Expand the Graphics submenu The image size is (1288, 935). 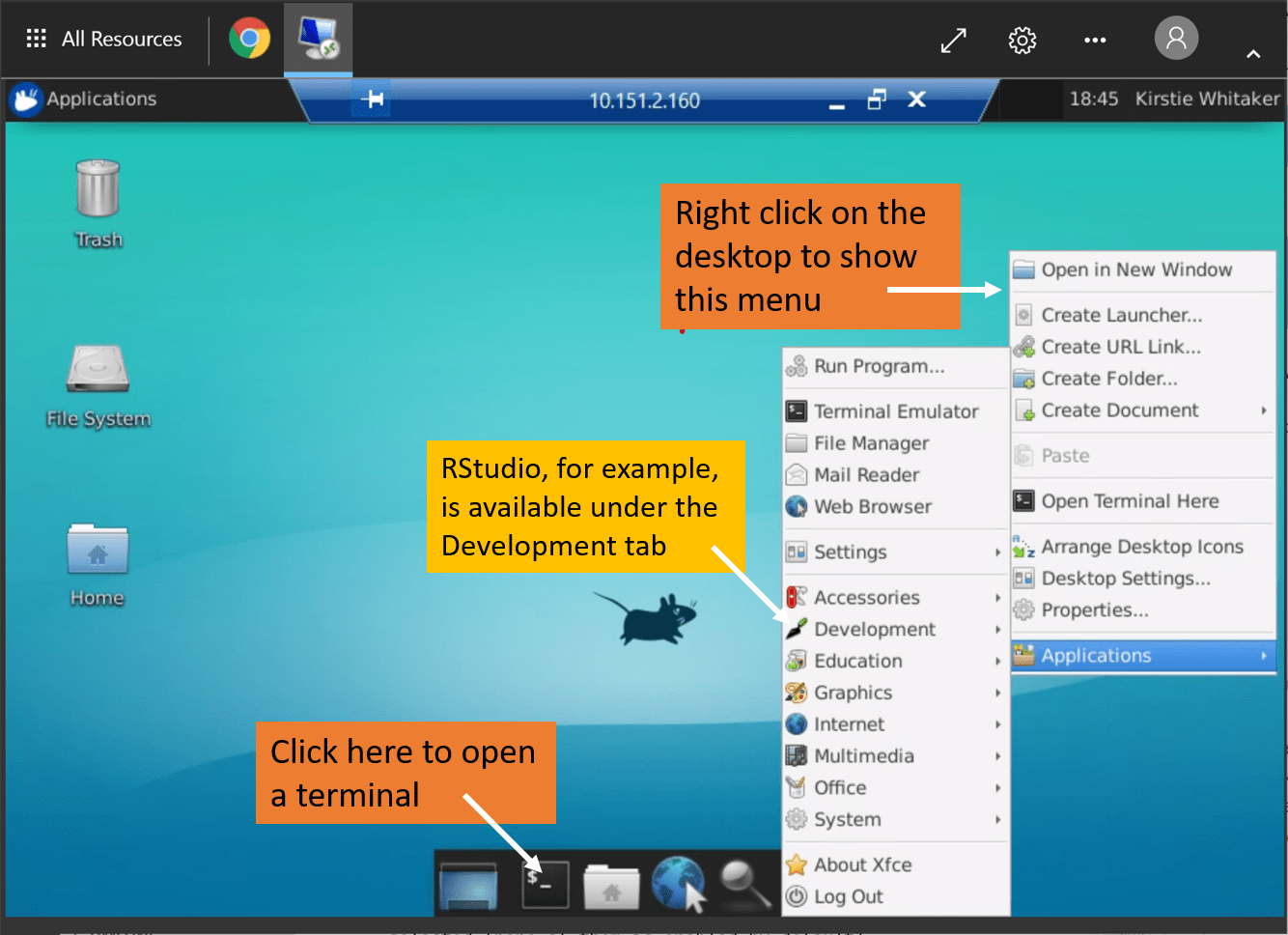pos(895,693)
